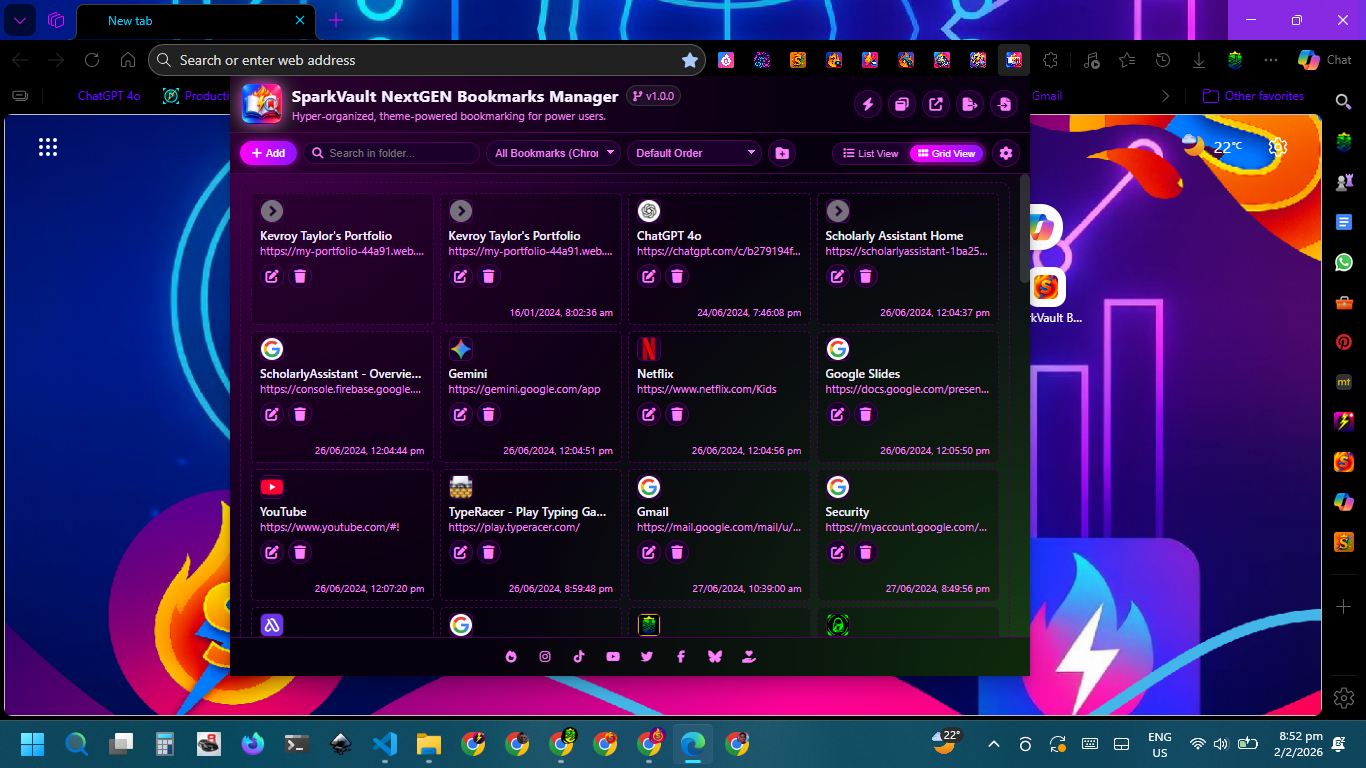Delete the Netflix bookmark

point(677,414)
